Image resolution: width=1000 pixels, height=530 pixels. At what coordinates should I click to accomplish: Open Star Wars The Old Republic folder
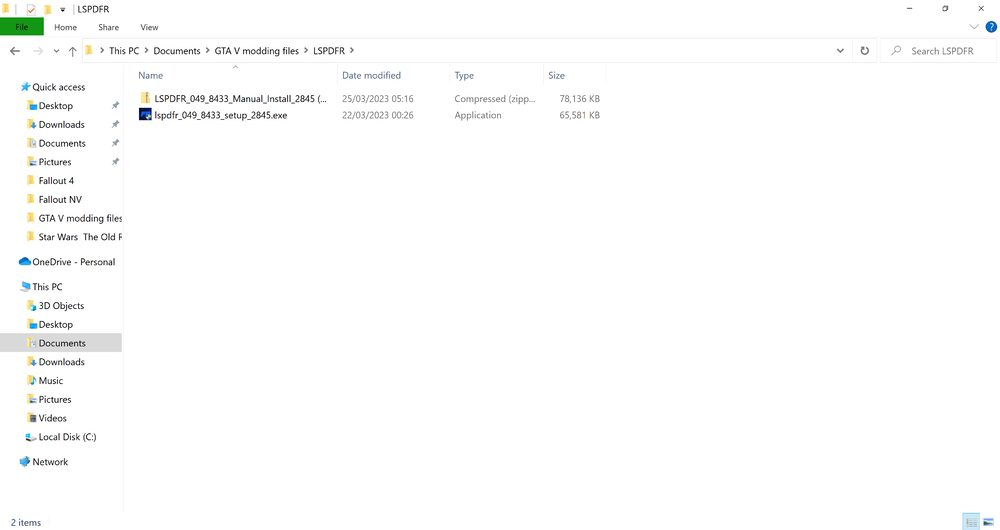point(80,237)
